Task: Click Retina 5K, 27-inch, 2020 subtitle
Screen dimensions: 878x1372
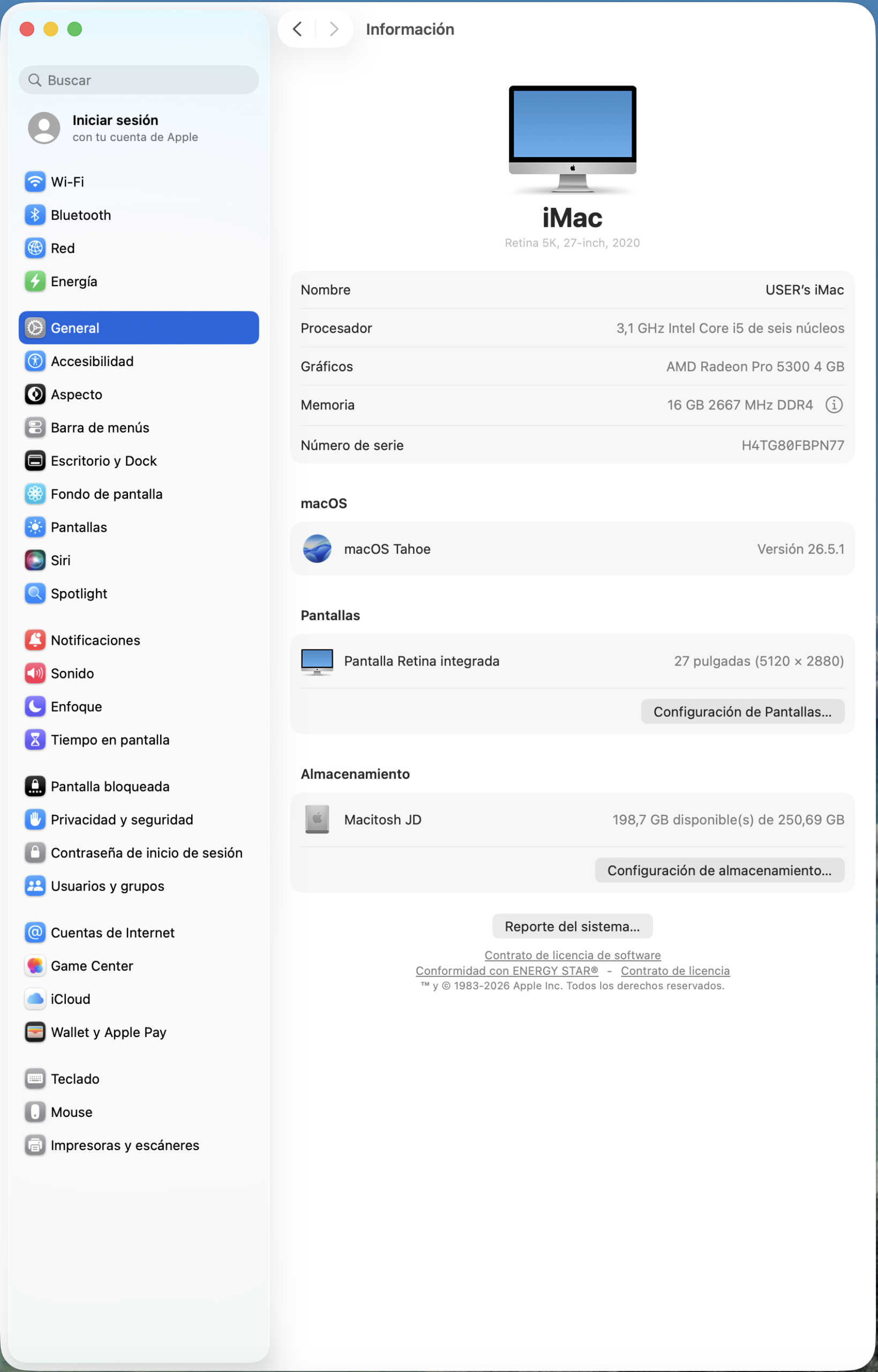Action: [x=573, y=243]
